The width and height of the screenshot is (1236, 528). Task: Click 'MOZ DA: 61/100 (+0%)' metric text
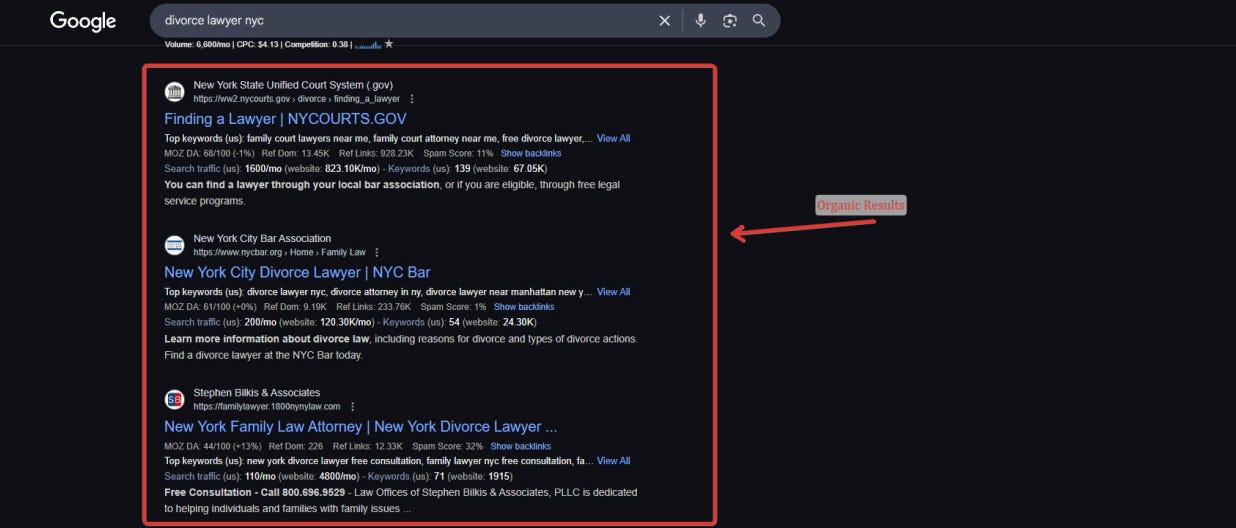coord(210,307)
